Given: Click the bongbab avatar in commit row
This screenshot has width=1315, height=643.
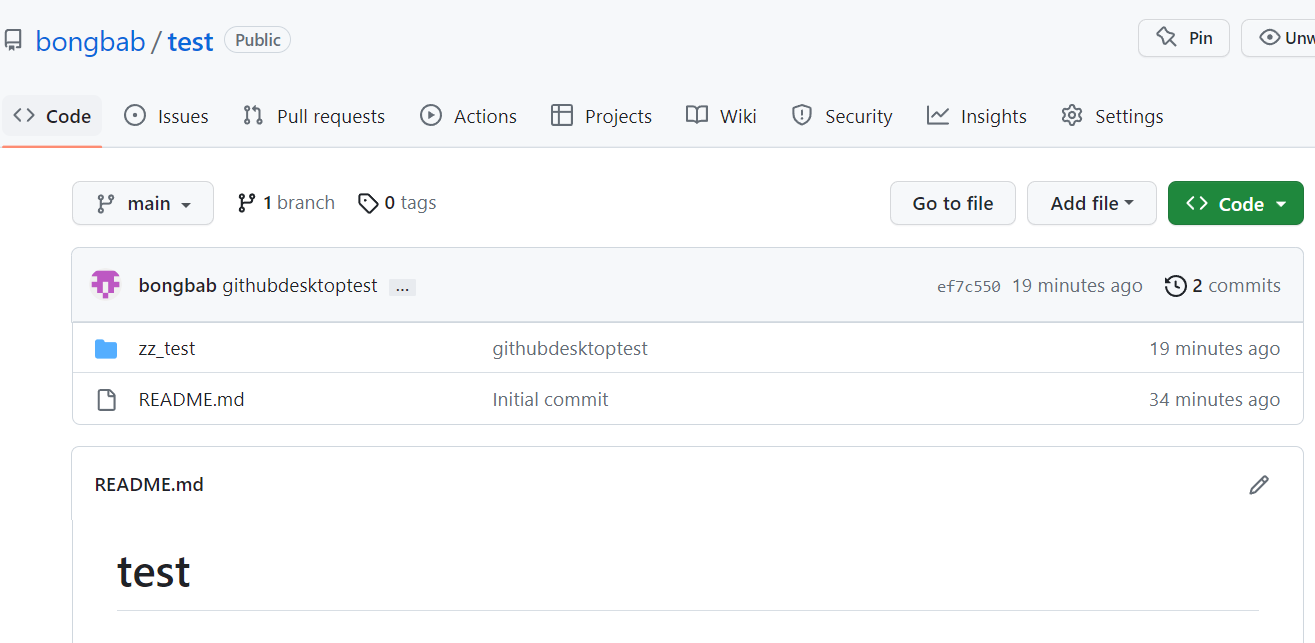Looking at the screenshot, I should click(x=106, y=285).
